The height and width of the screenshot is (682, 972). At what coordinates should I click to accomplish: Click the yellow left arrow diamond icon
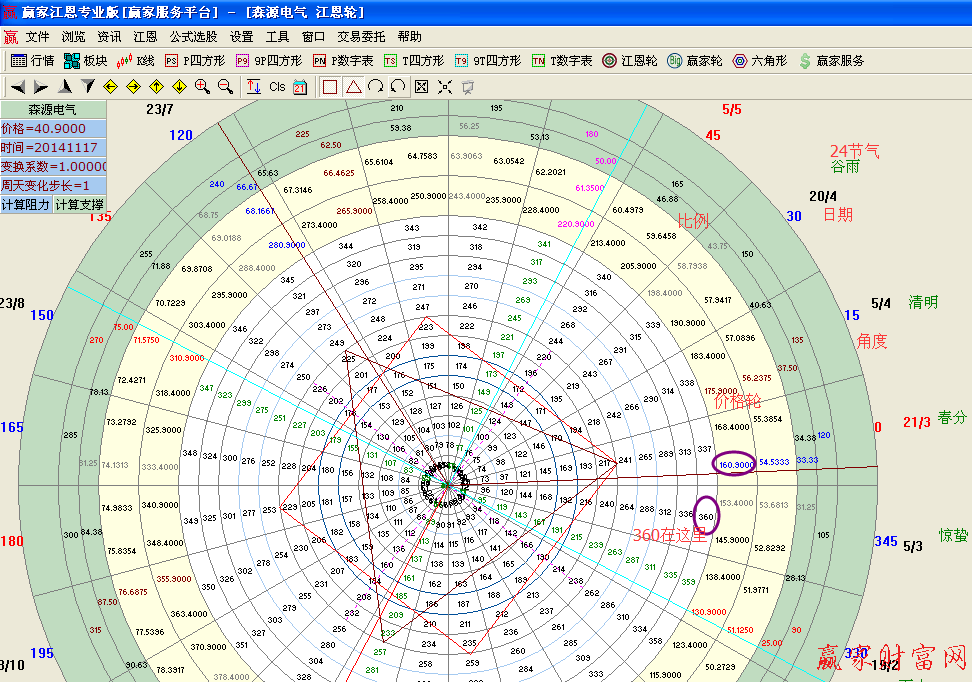click(110, 87)
